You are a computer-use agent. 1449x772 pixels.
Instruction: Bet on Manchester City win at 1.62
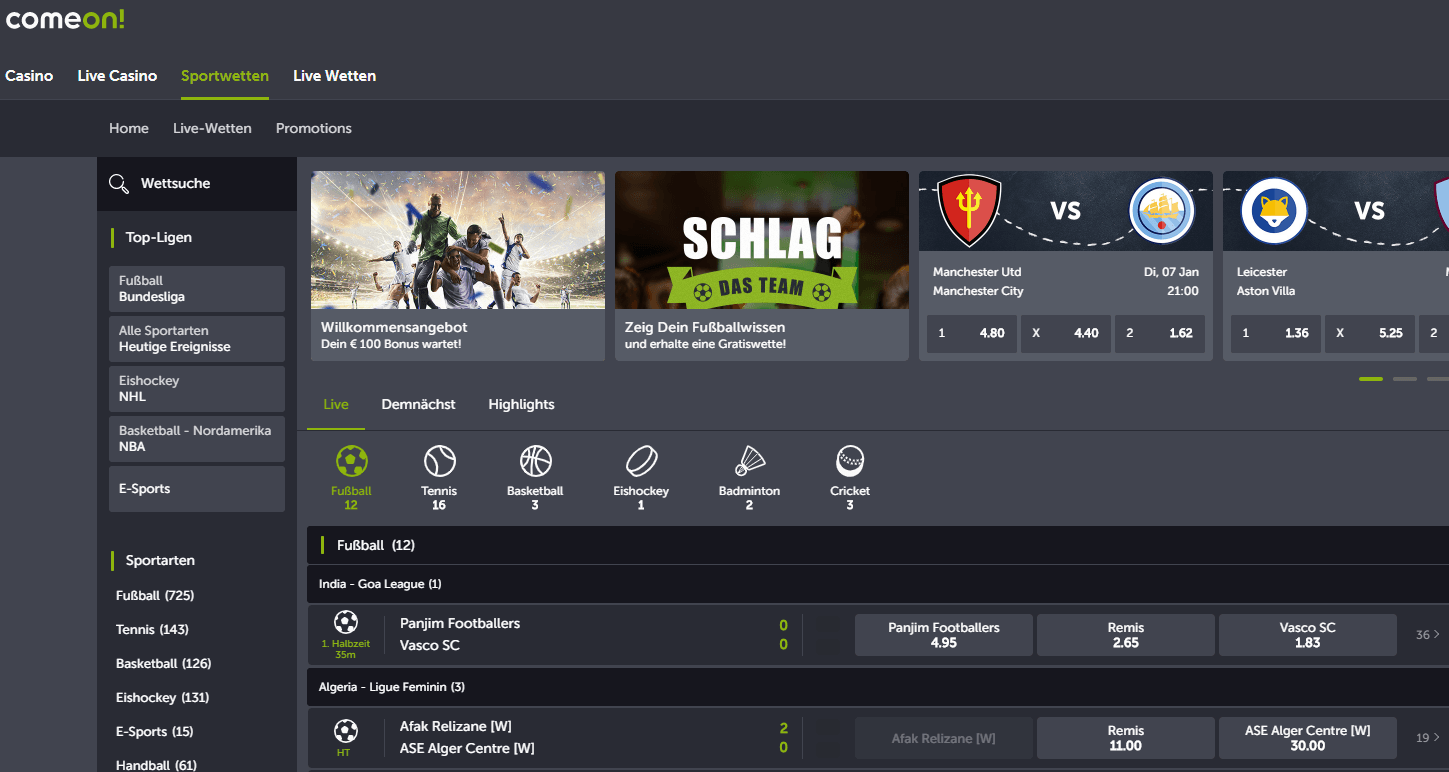coord(1160,333)
